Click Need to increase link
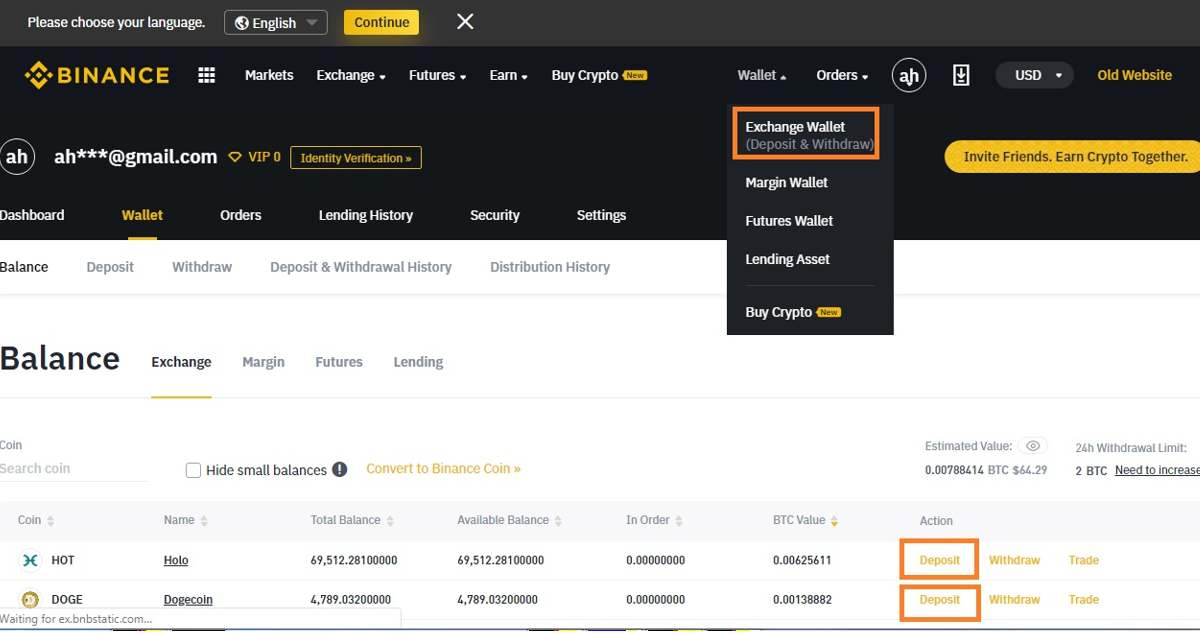This screenshot has height=633, width=1200. [1157, 470]
